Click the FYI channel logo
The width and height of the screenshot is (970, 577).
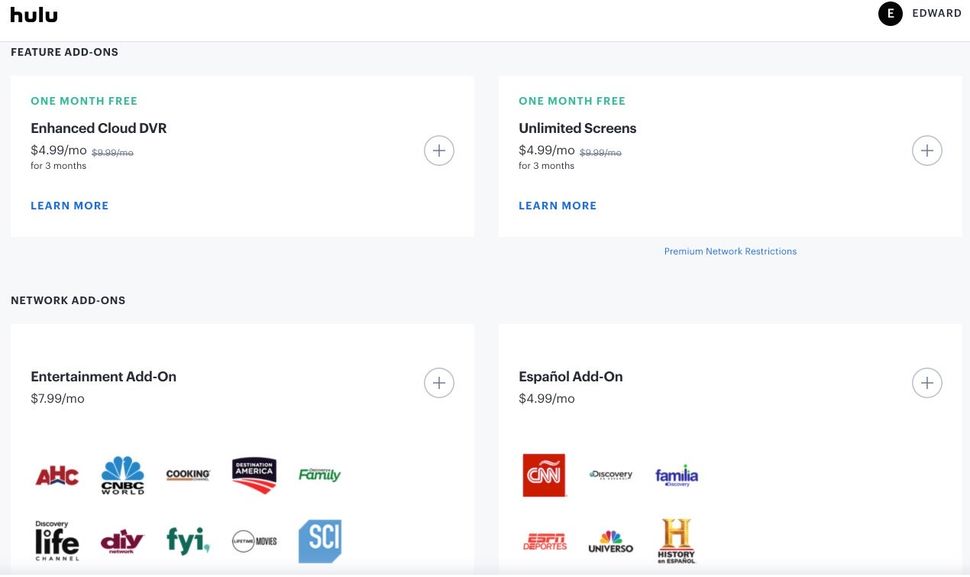[187, 541]
